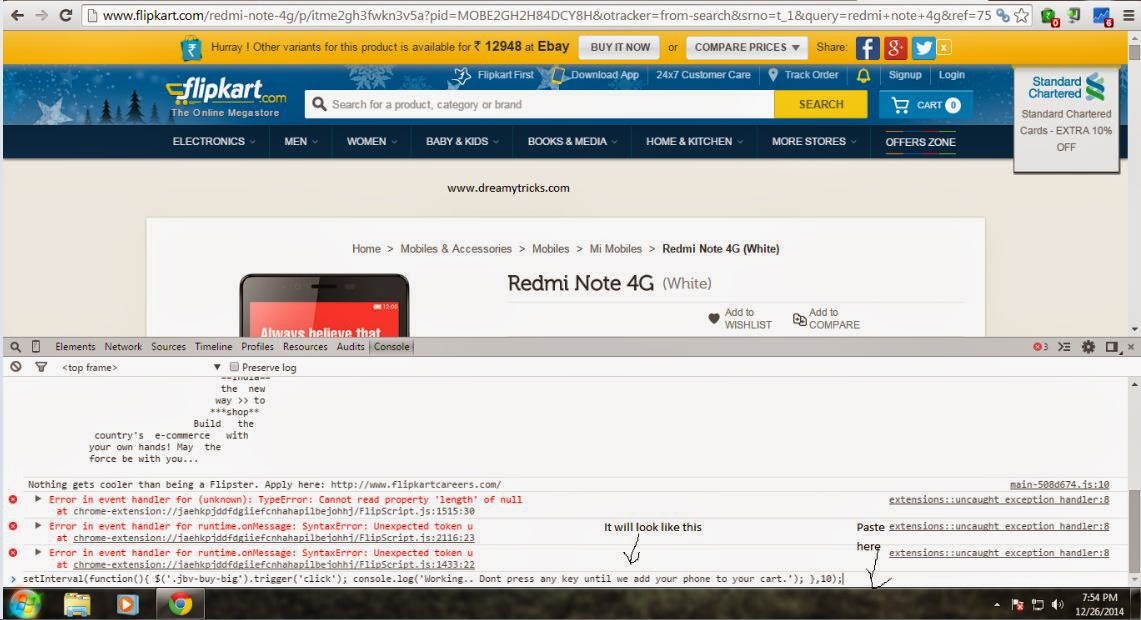Open the COMPARE PRICES dropdown
This screenshot has width=1141, height=620.
[x=747, y=47]
